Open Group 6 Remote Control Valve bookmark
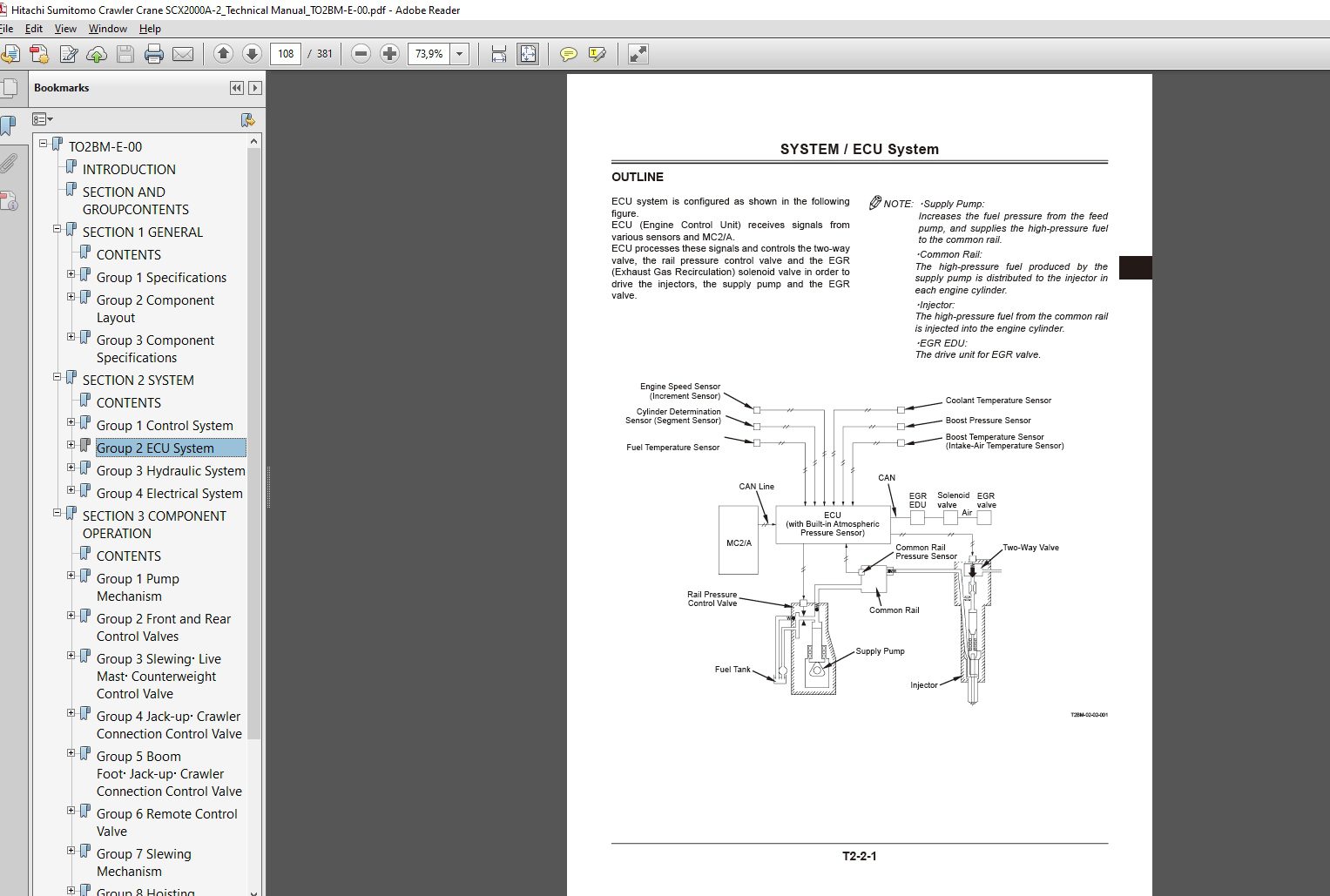Image resolution: width=1330 pixels, height=896 pixels. (x=166, y=823)
